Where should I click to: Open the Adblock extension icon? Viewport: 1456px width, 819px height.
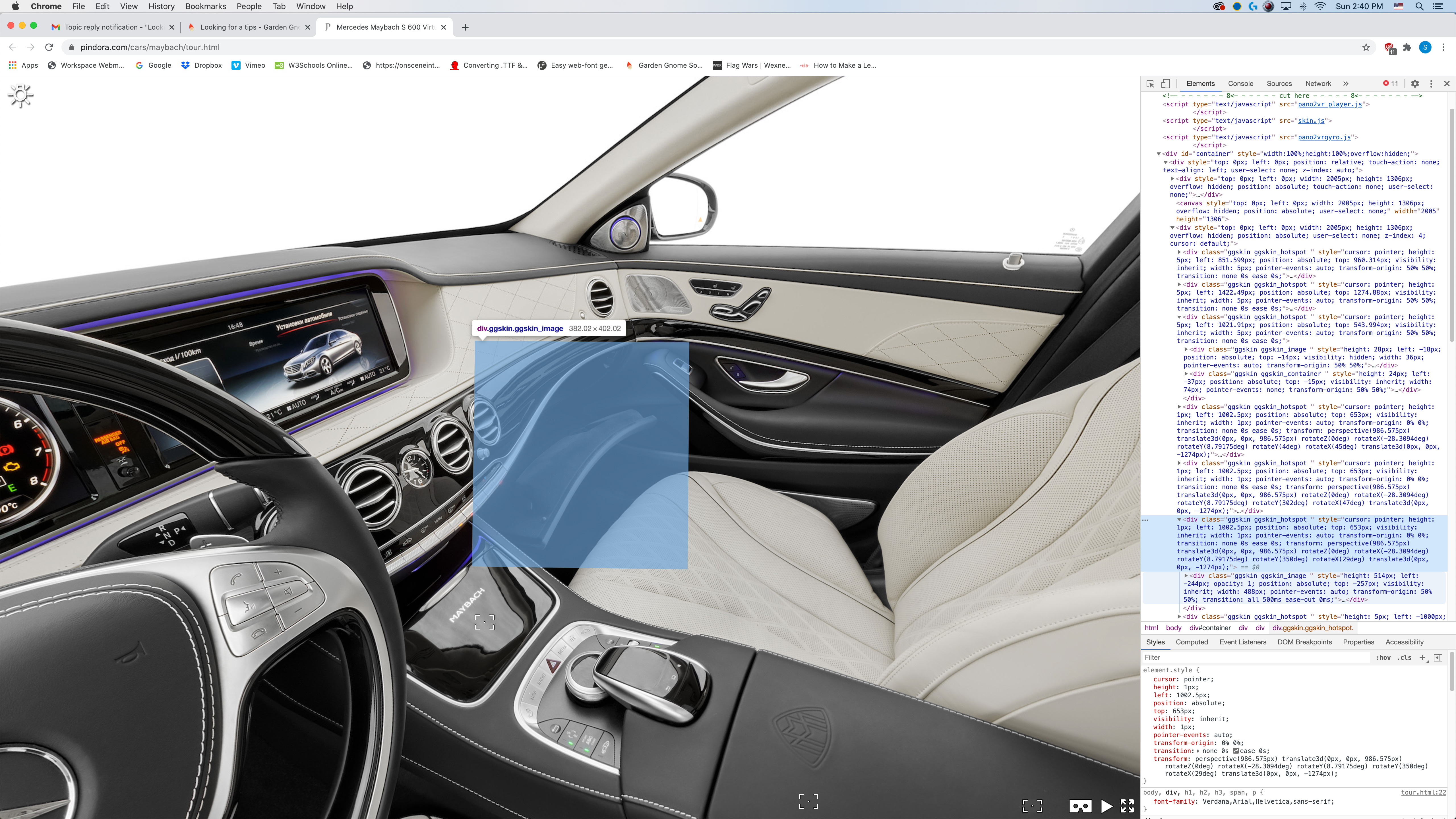pyautogui.click(x=1390, y=48)
